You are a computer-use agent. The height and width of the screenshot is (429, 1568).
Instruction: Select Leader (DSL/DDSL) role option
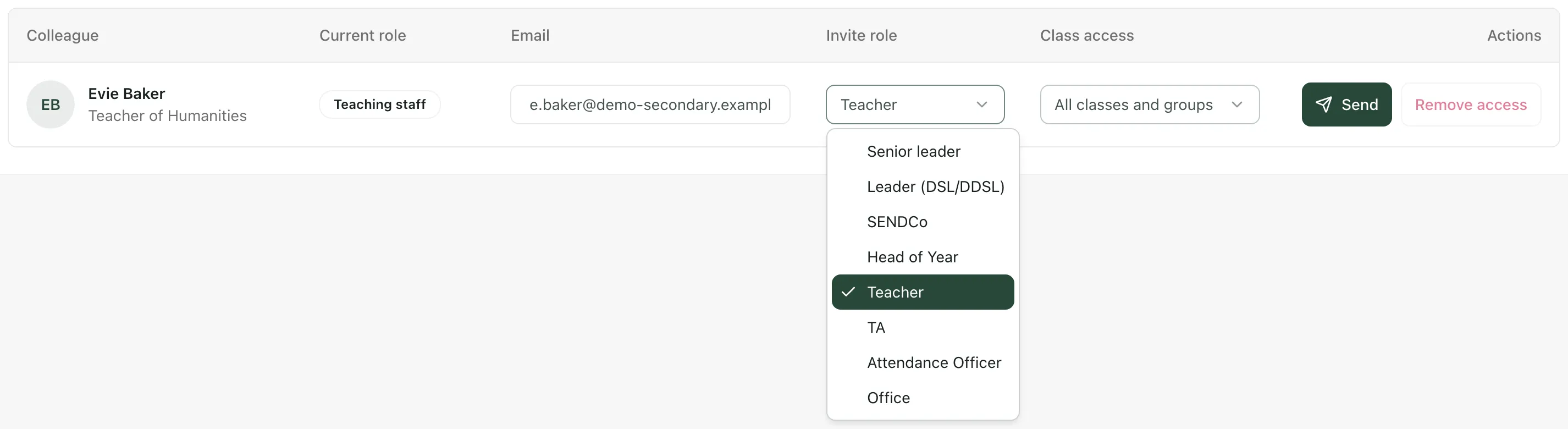click(x=923, y=187)
